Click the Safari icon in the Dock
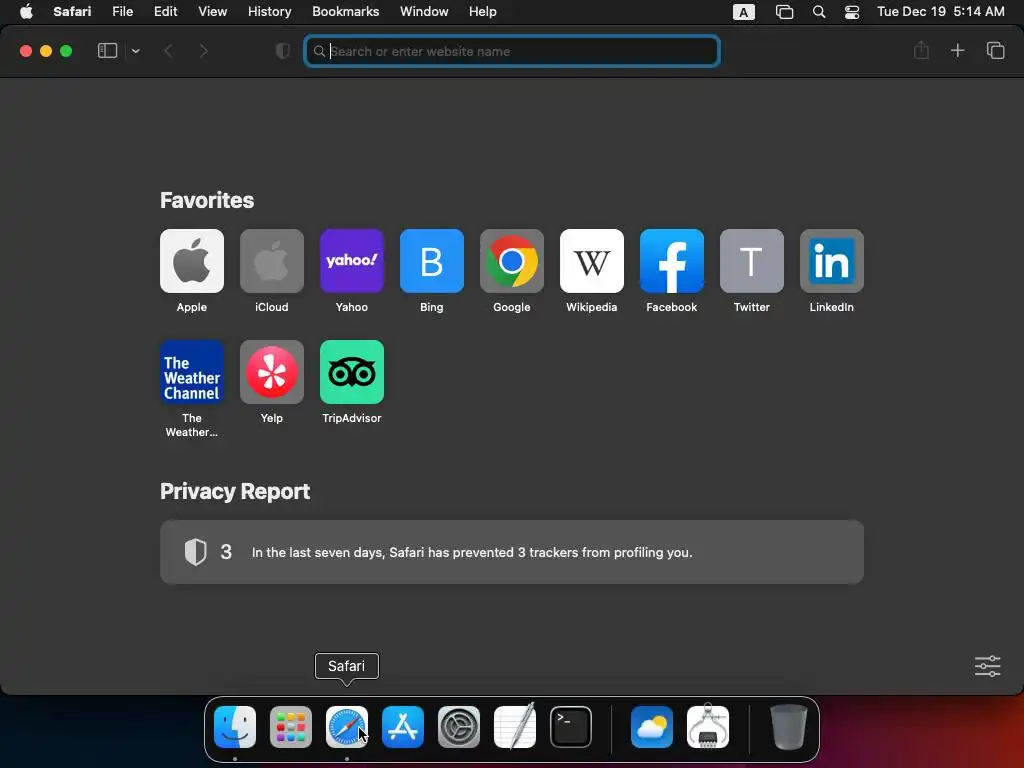This screenshot has height=768, width=1024. coord(347,727)
